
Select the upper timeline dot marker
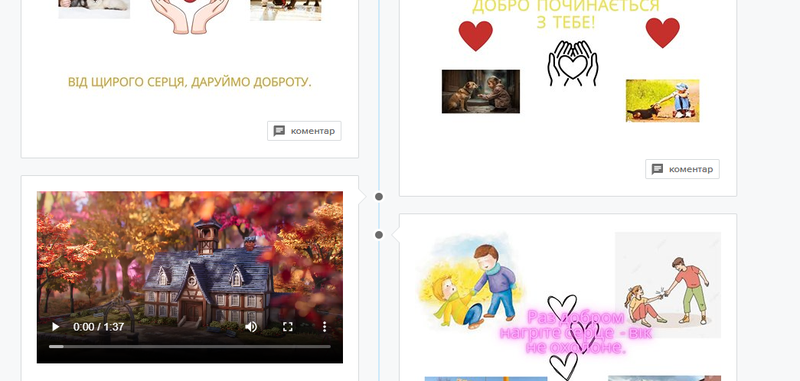tap(379, 196)
